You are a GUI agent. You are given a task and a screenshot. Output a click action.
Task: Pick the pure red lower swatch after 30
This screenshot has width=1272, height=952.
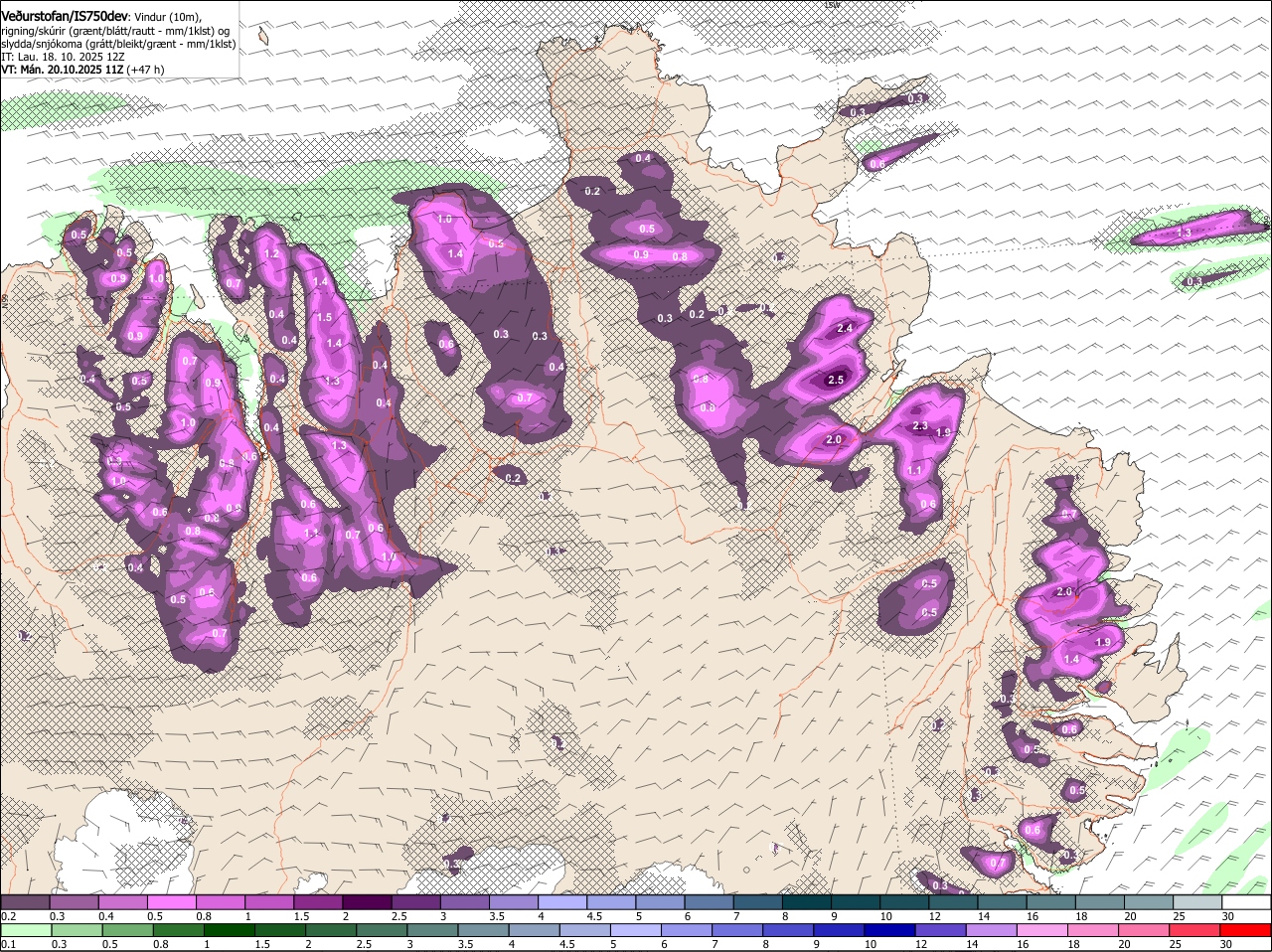[x=1245, y=931]
